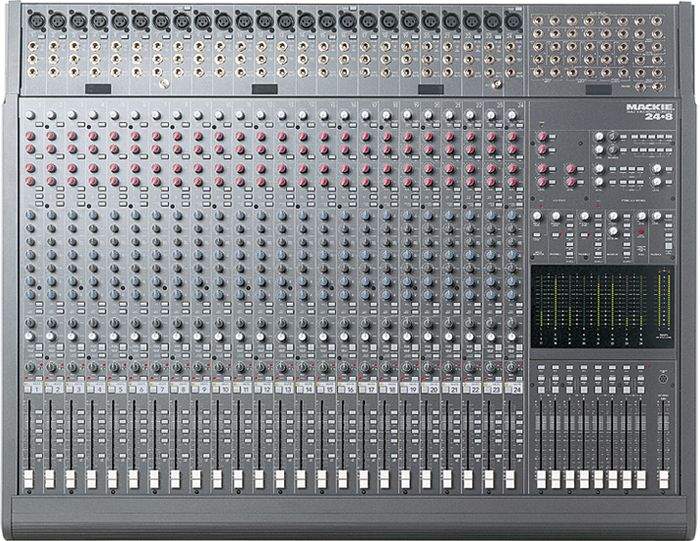Click the top blue EQ knob on channel 2
Screen dimensions: 700x541
point(52,215)
